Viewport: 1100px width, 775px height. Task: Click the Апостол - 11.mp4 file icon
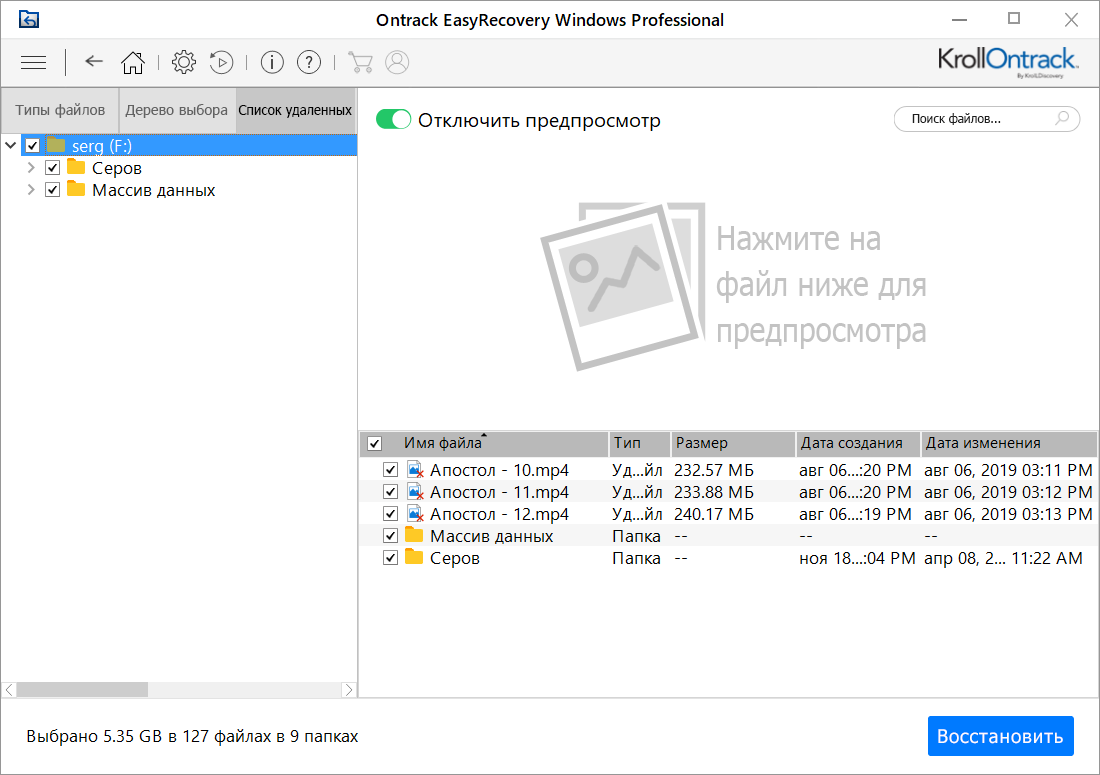tap(415, 492)
